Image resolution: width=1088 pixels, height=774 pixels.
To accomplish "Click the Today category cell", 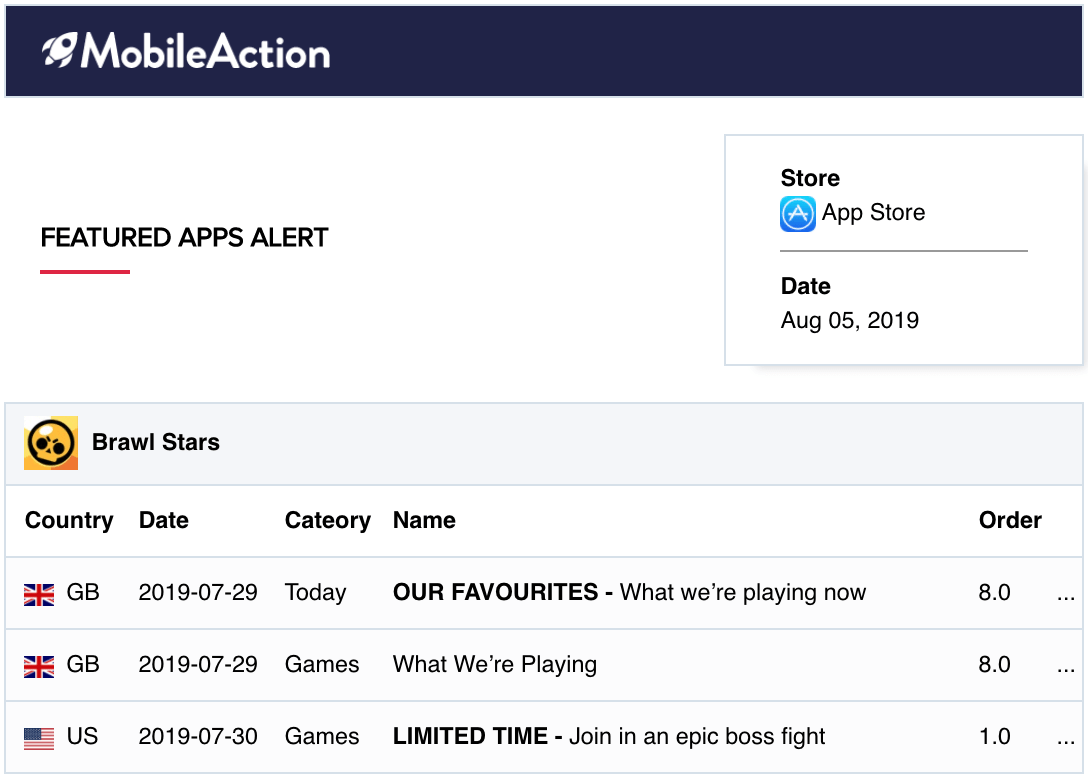I will coord(315,592).
